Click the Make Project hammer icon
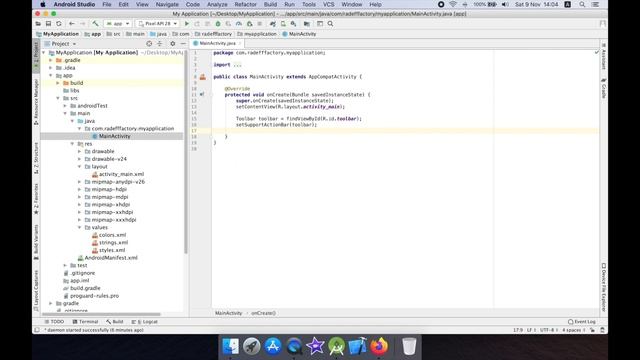 pyautogui.click(x=95, y=24)
